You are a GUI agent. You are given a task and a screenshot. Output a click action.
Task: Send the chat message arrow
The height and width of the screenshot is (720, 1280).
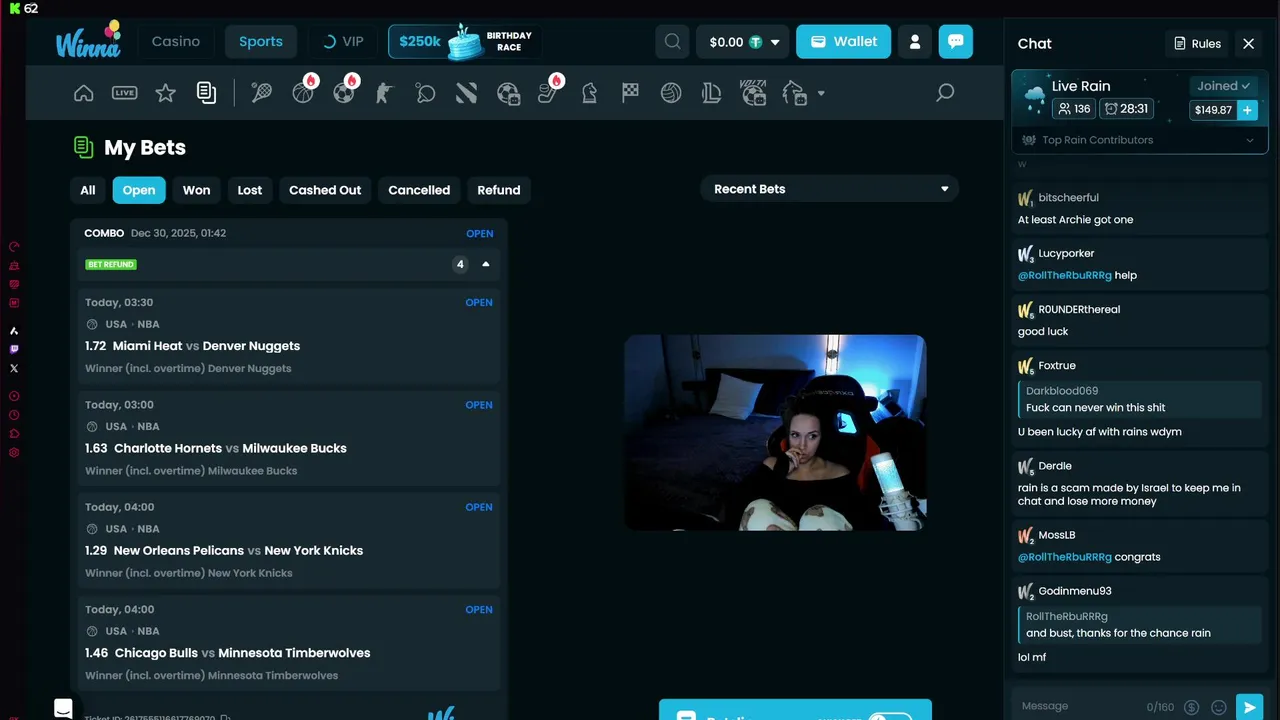(x=1250, y=707)
